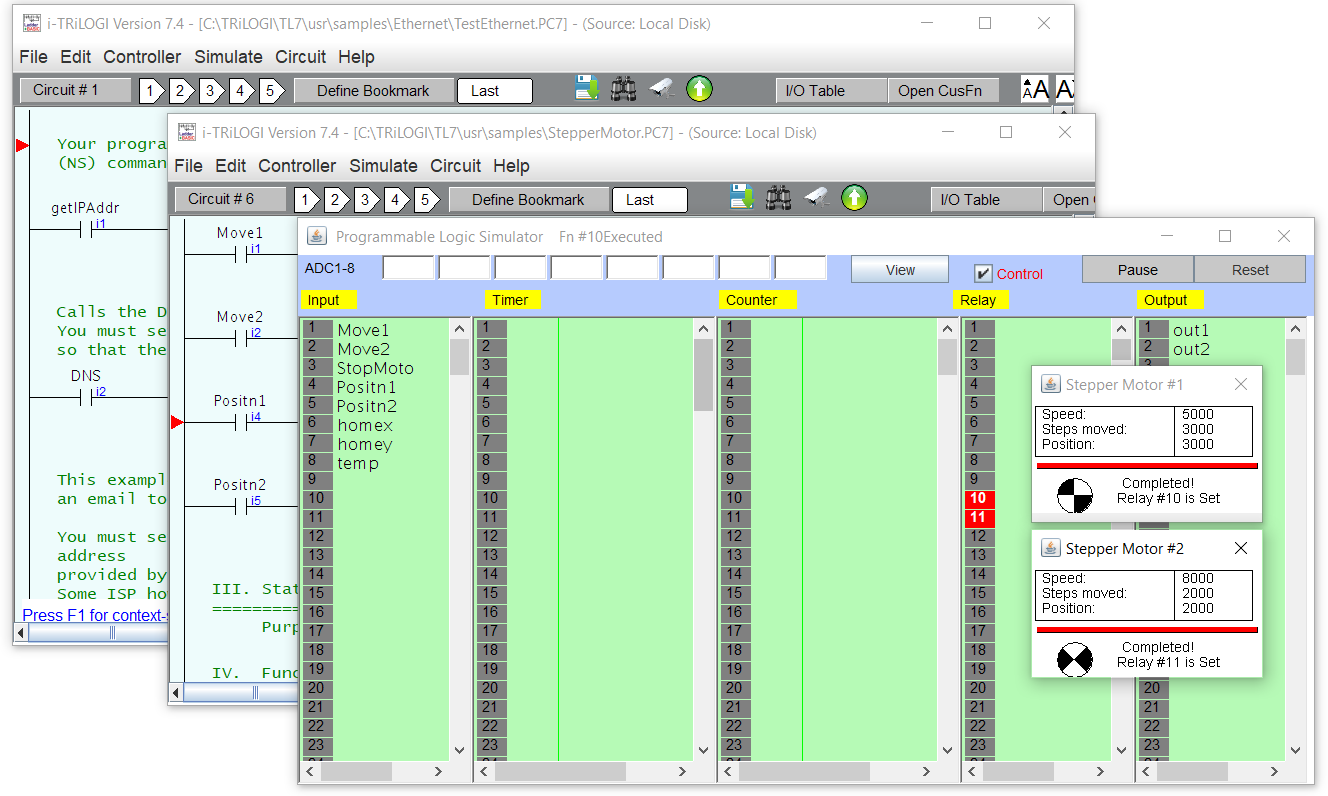
Task: Click the save icon in the StepperMotor window
Action: pos(742,198)
